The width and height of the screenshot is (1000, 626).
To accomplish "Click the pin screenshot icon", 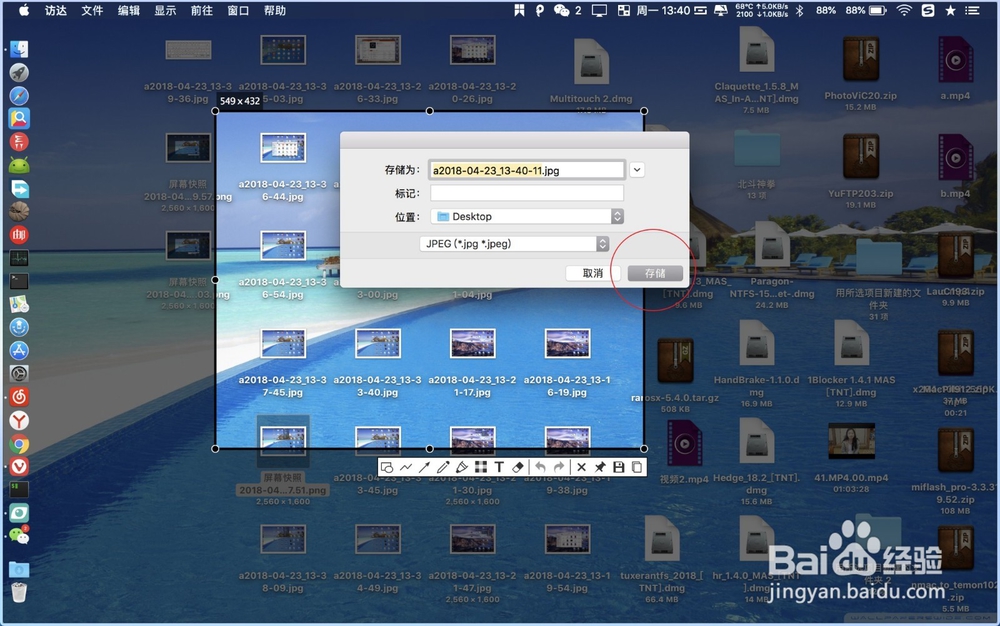I will [x=600, y=466].
